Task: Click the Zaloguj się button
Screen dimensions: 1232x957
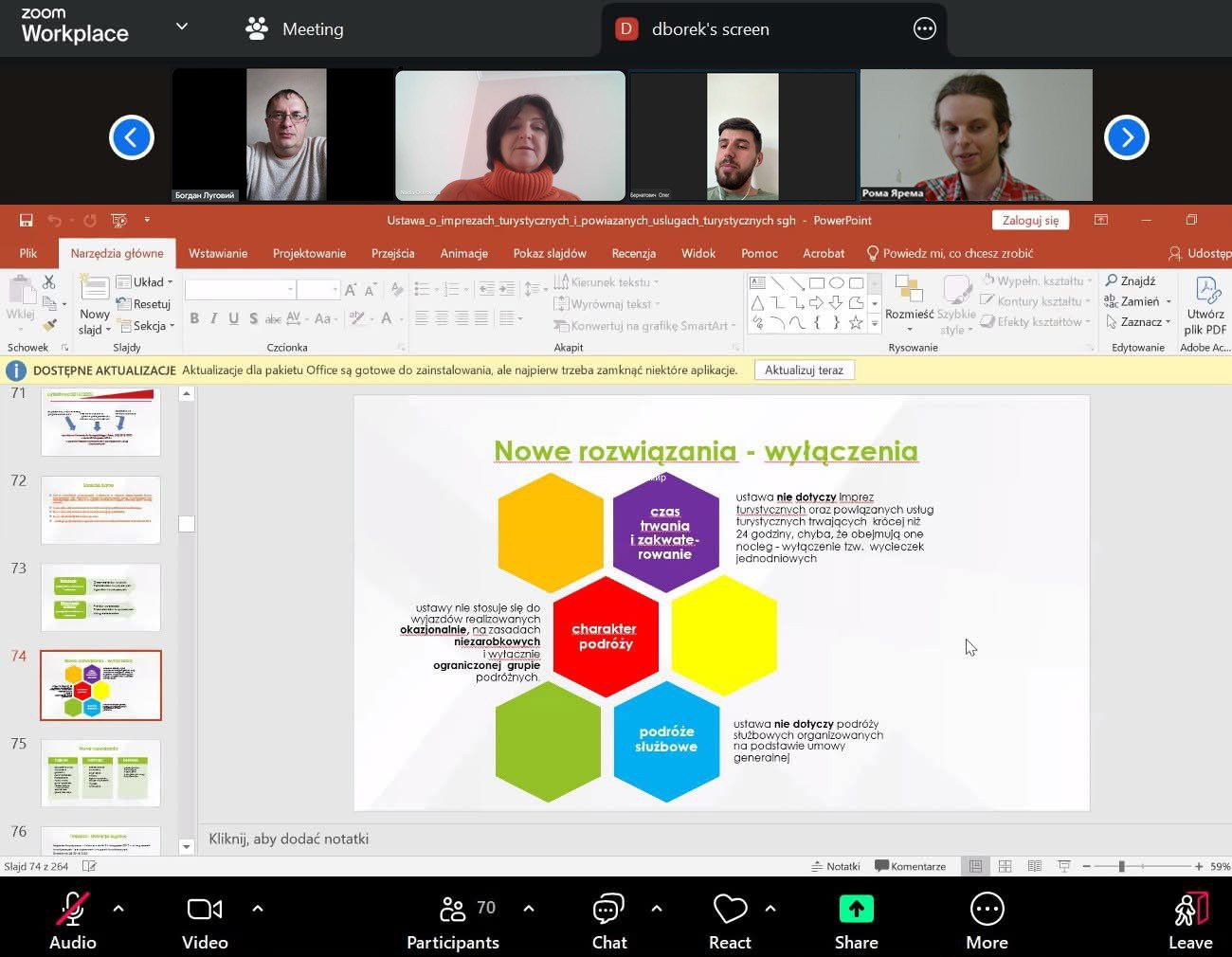Action: pyautogui.click(x=1030, y=220)
